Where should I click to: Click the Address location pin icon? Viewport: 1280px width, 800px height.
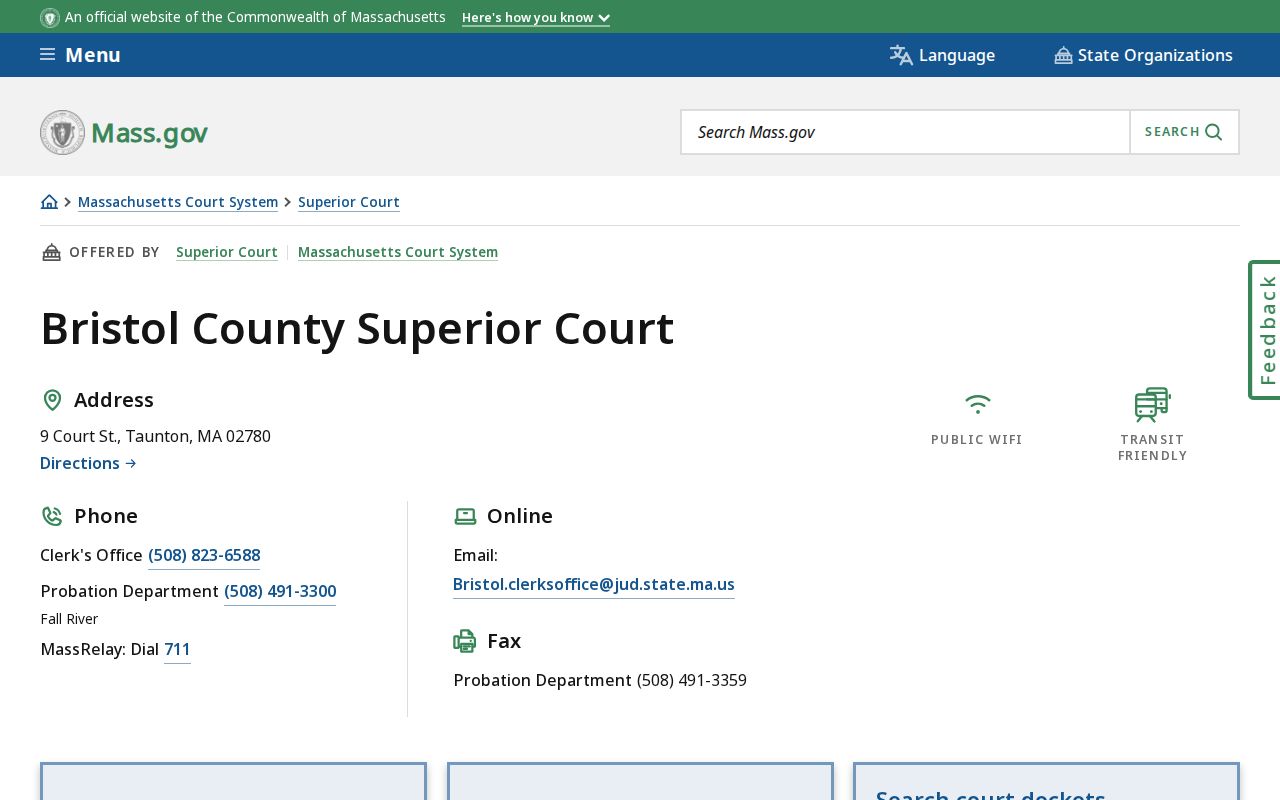coord(52,400)
